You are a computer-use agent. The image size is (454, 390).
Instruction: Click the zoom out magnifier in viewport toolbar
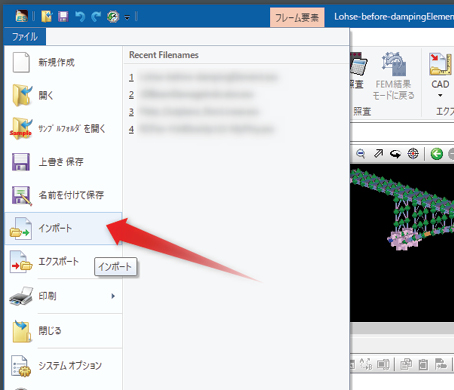(360, 154)
